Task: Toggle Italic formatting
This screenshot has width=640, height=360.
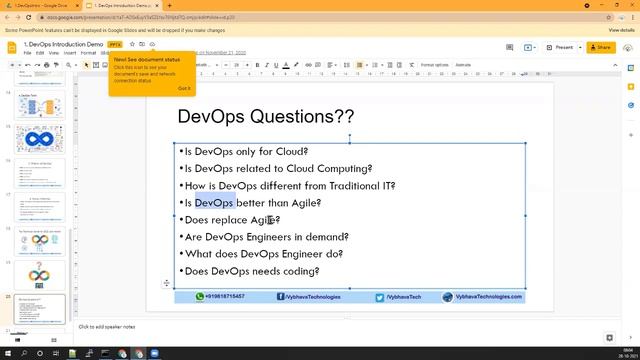Action: (267, 65)
